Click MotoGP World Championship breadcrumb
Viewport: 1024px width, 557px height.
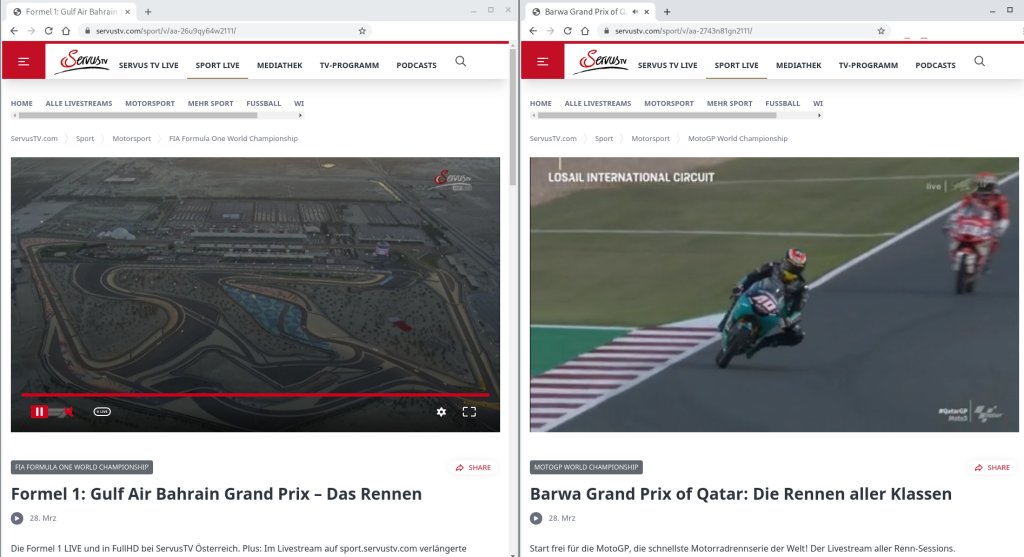point(738,138)
